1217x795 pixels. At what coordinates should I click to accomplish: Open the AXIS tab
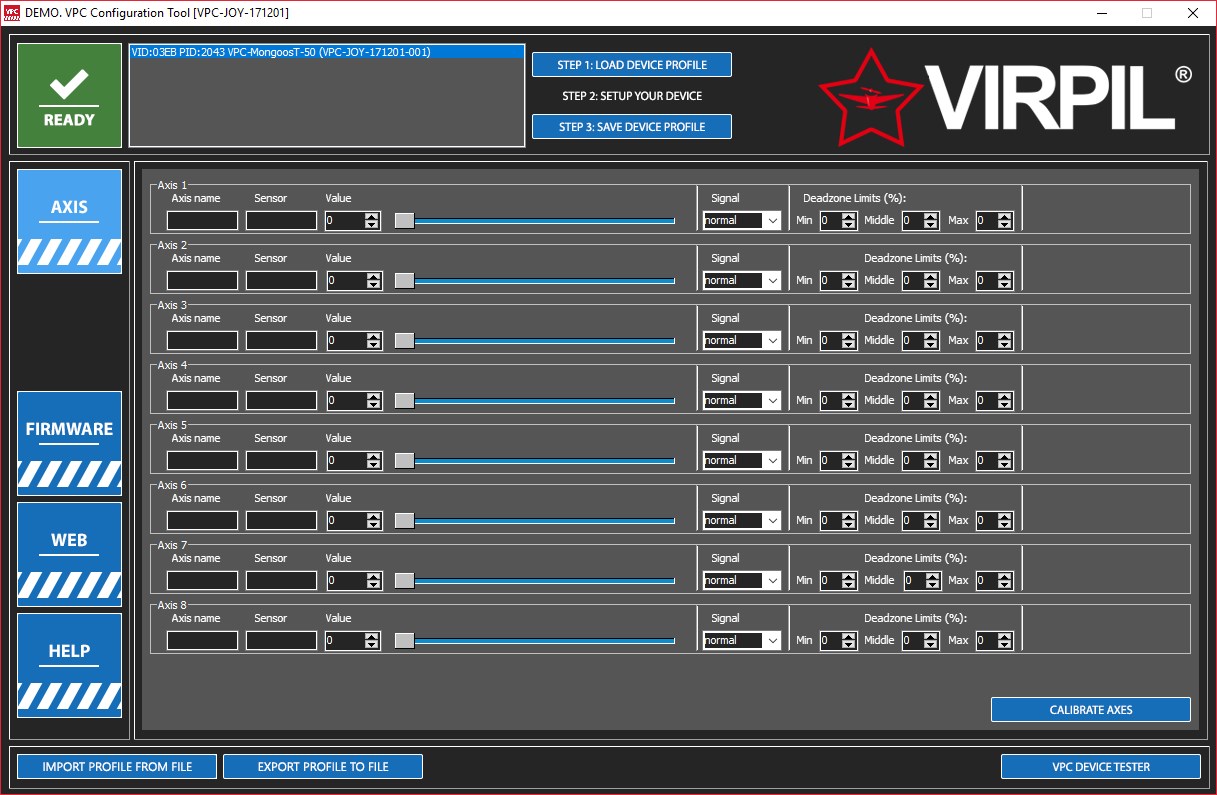(69, 221)
